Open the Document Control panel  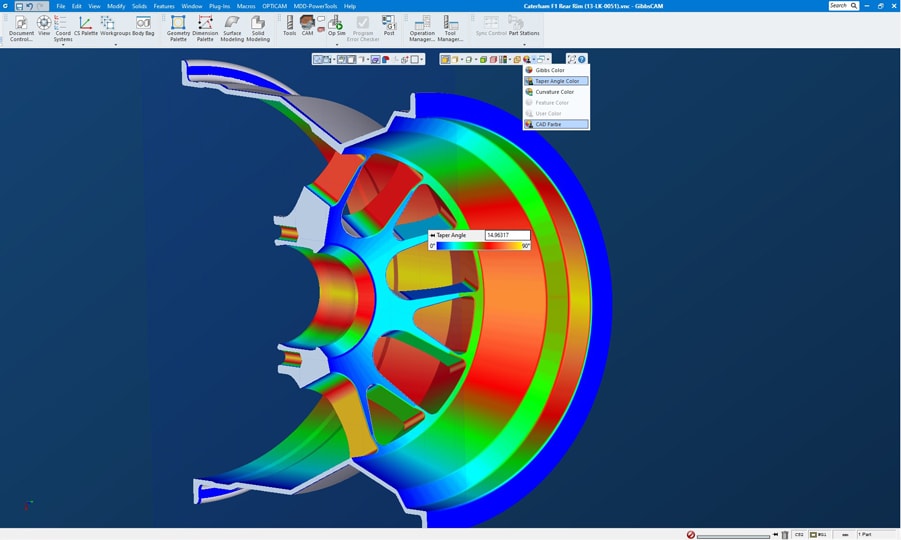[x=21, y=27]
